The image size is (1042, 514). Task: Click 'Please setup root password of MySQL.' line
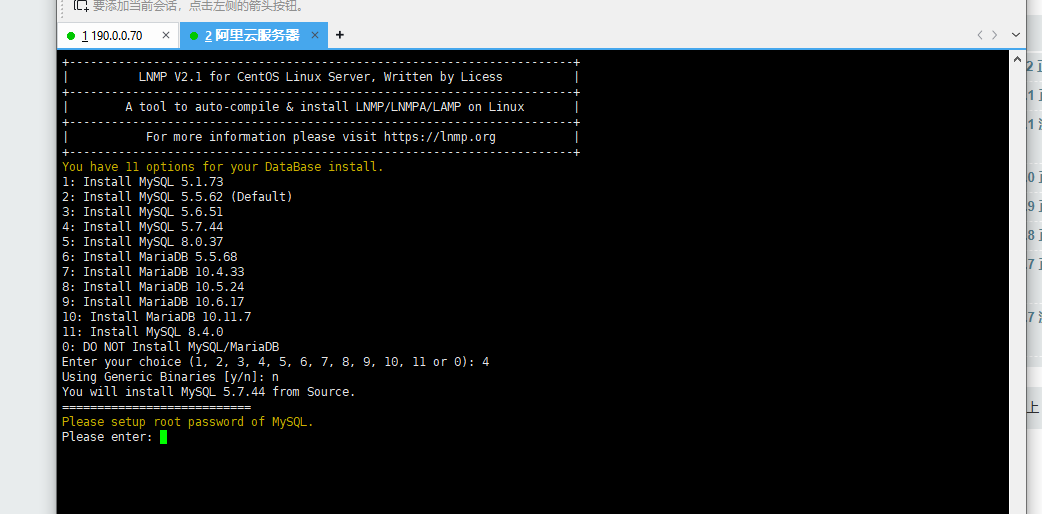pos(187,422)
